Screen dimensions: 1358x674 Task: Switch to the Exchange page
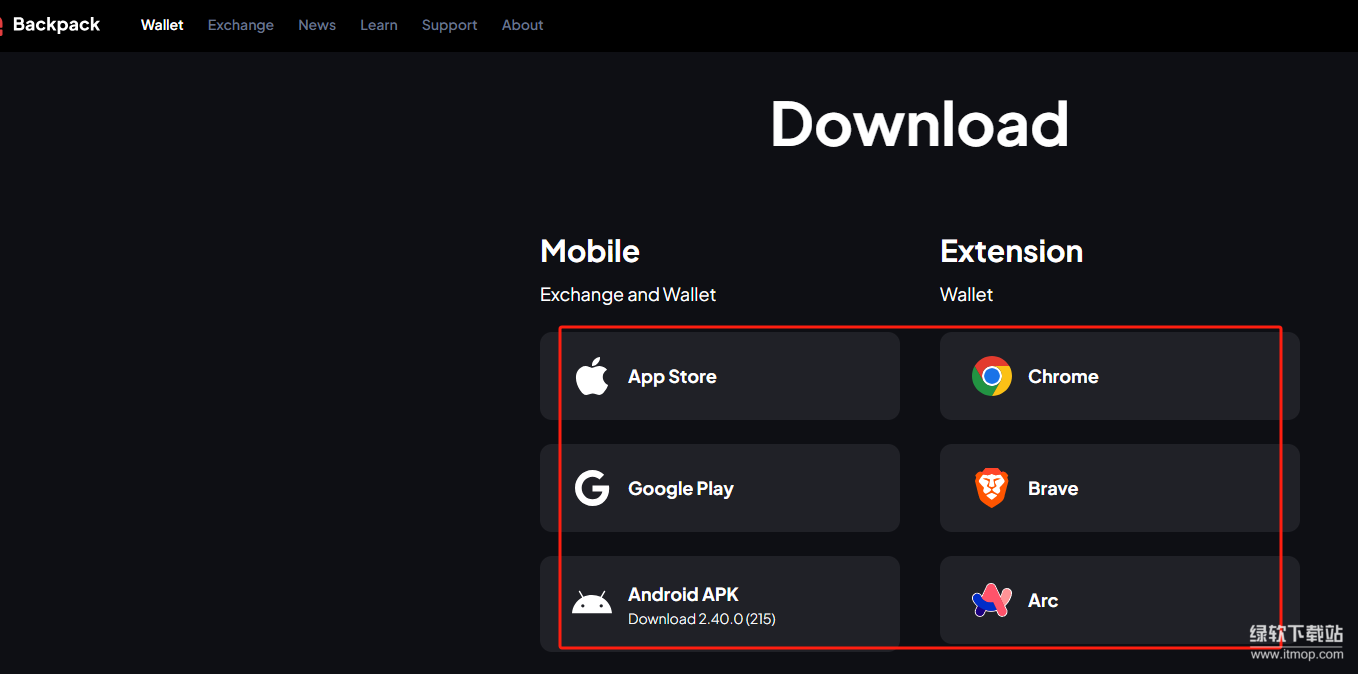[240, 25]
